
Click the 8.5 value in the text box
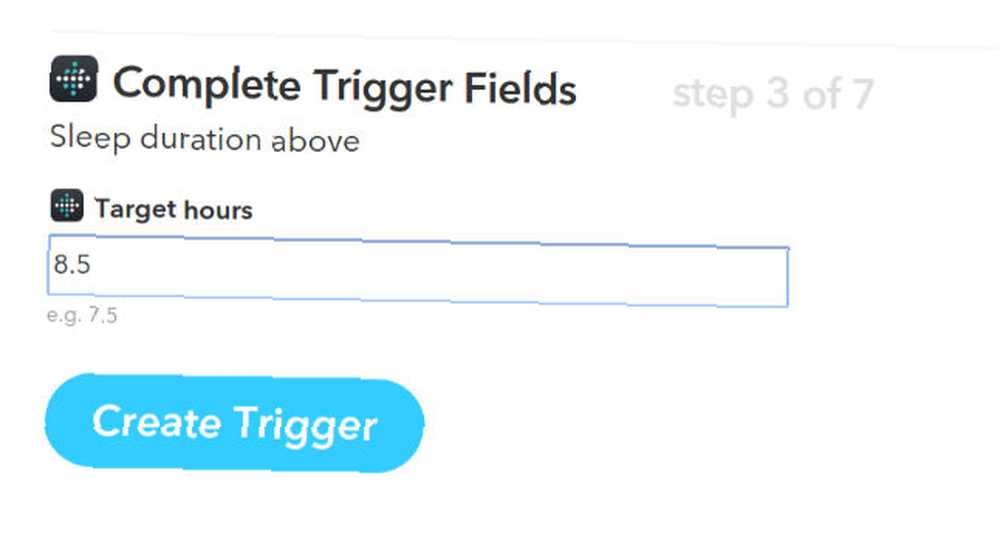(72, 264)
